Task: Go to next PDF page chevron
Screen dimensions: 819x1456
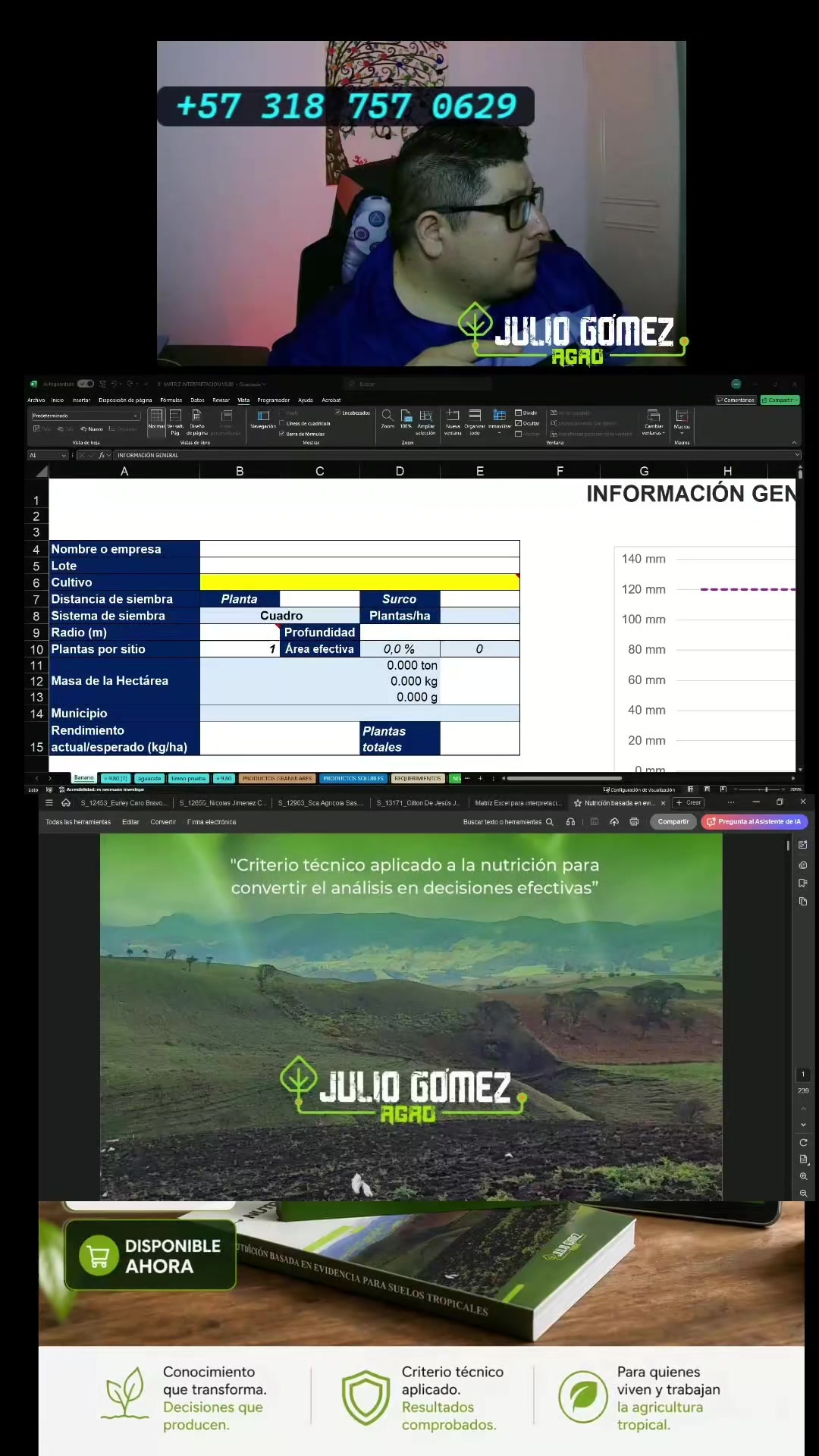Action: [803, 1125]
